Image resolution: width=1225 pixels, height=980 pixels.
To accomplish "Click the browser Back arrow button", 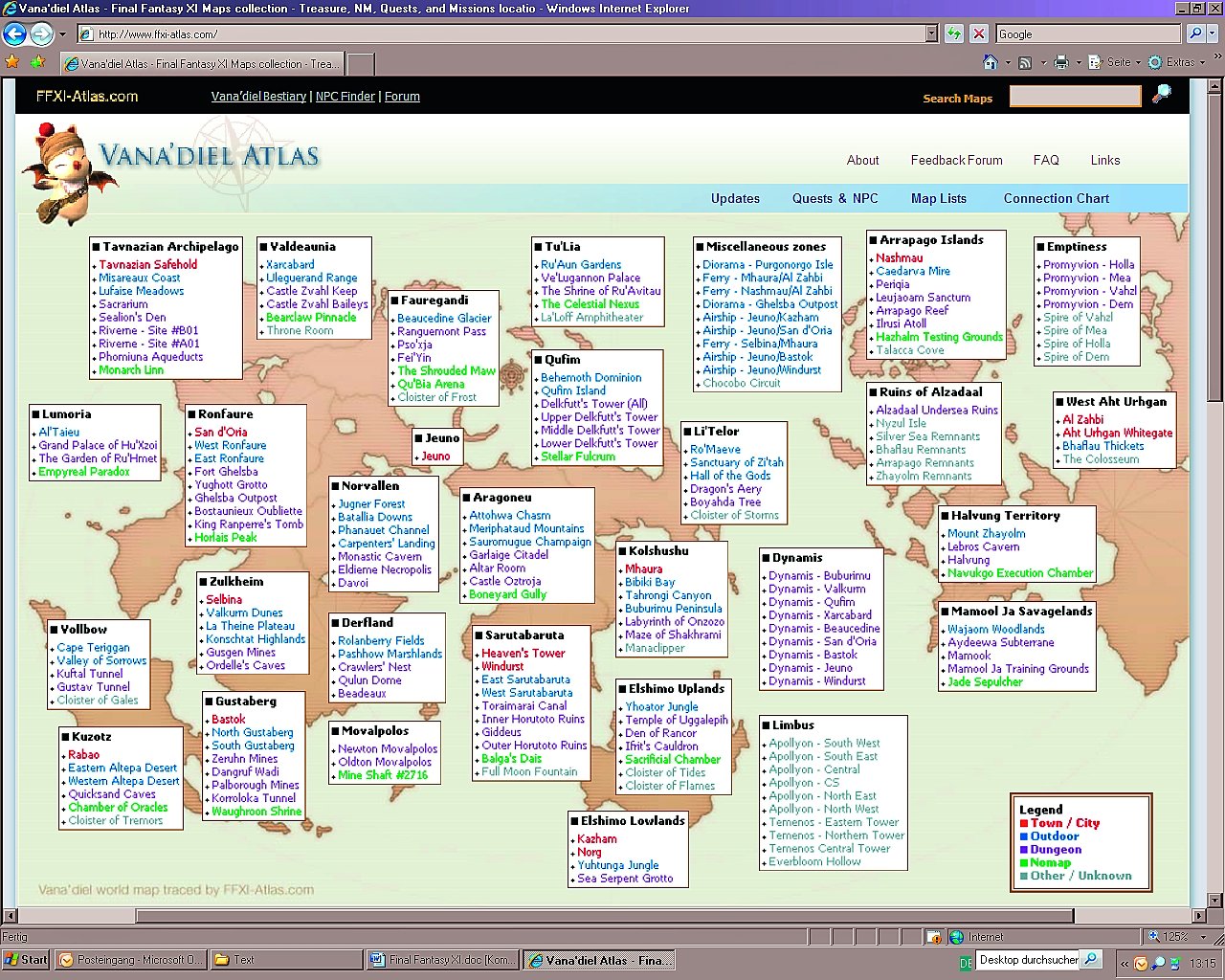I will [x=14, y=34].
